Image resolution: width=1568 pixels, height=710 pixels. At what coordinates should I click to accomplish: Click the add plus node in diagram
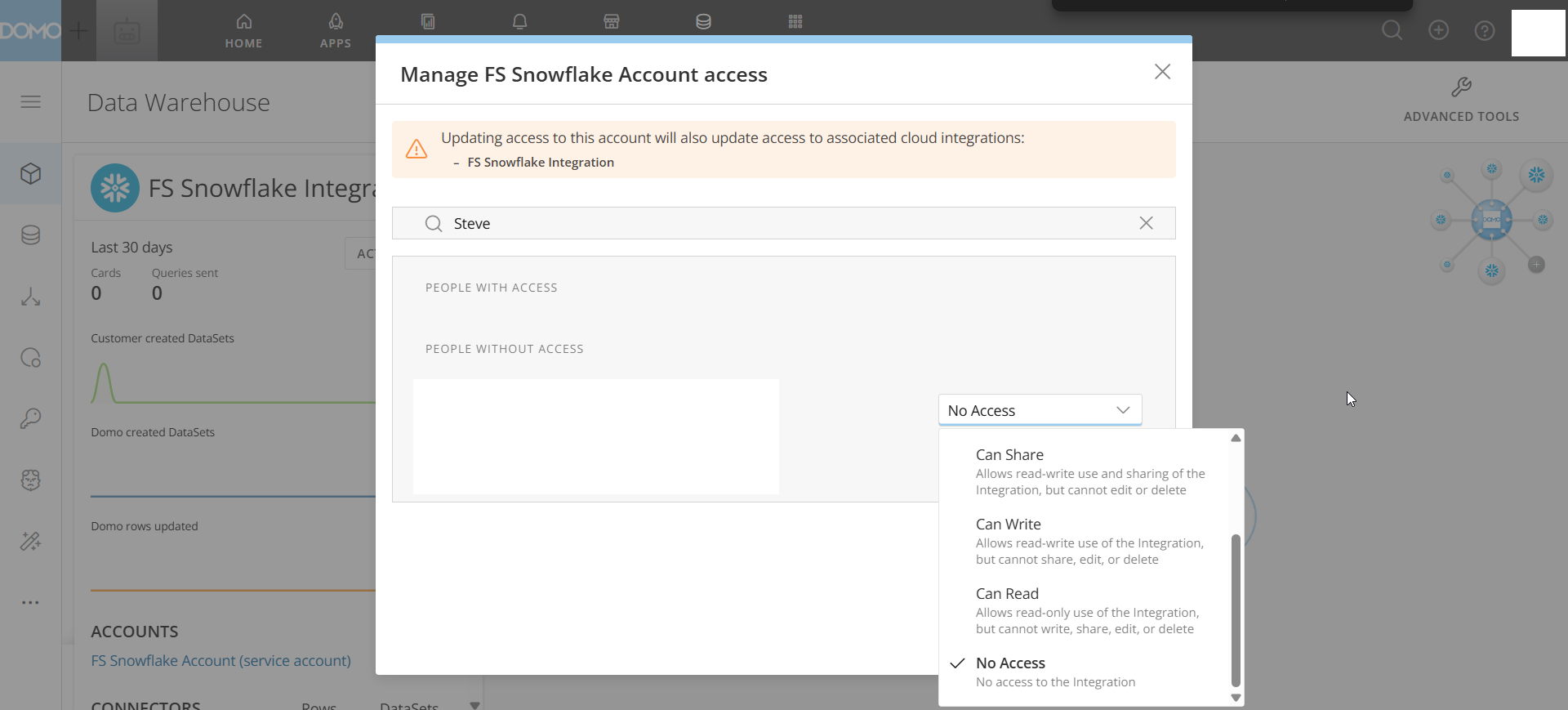(x=1536, y=265)
